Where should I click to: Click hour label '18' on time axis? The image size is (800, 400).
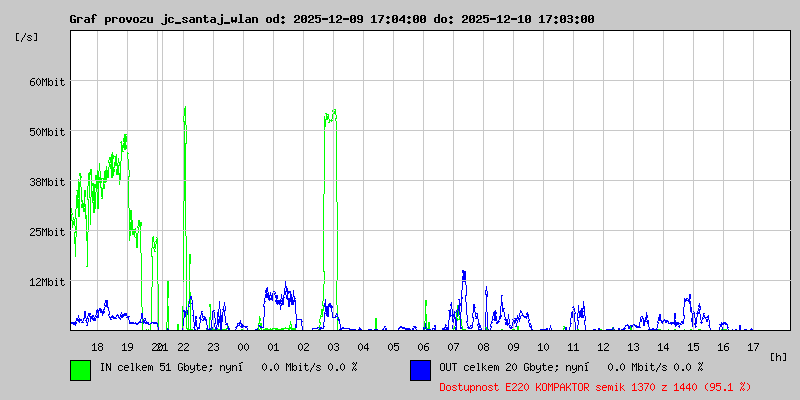pos(97,347)
